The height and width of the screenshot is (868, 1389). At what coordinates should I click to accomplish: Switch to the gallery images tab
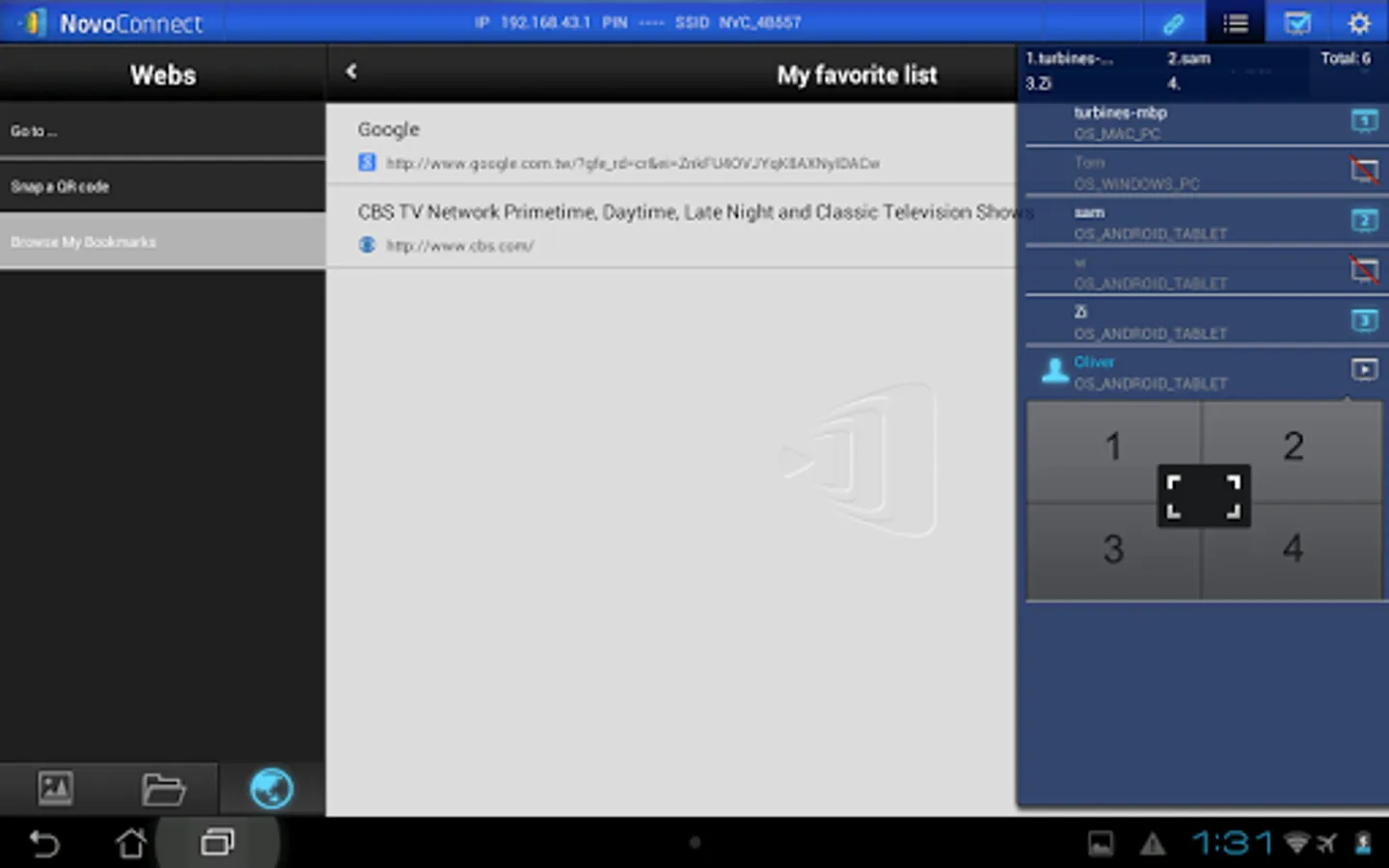(55, 788)
